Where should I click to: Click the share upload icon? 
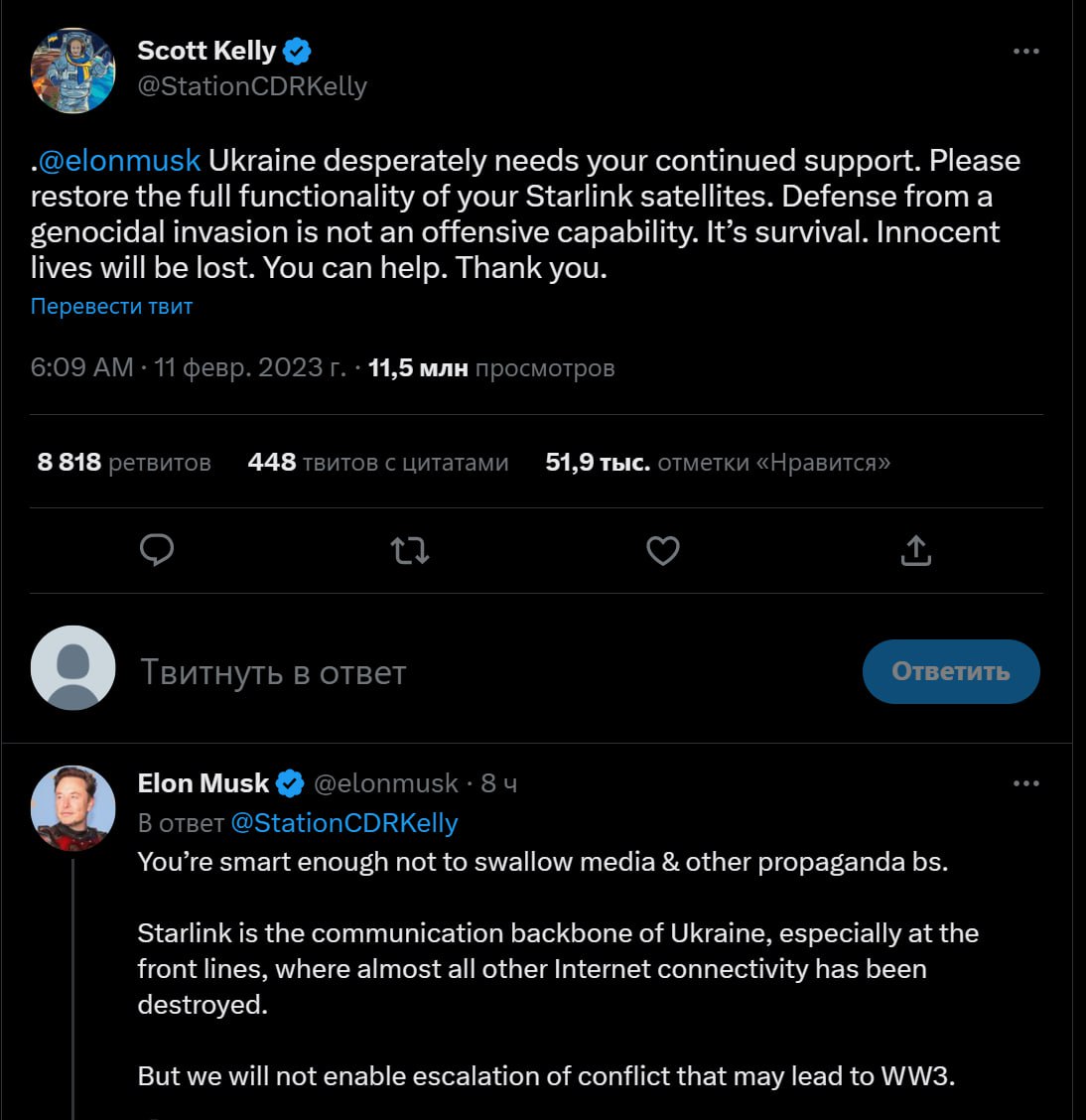(915, 550)
